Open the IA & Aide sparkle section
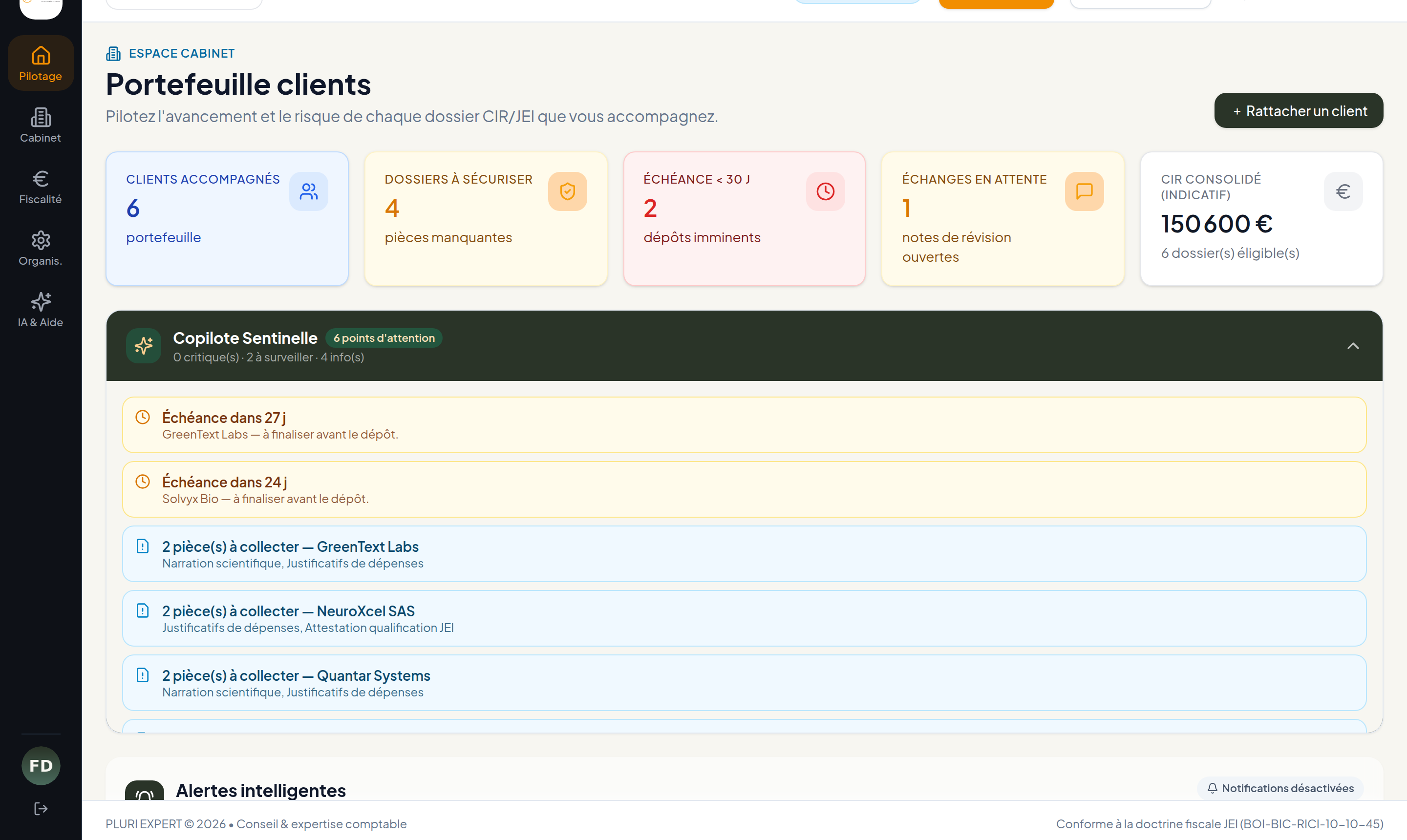 (41, 310)
